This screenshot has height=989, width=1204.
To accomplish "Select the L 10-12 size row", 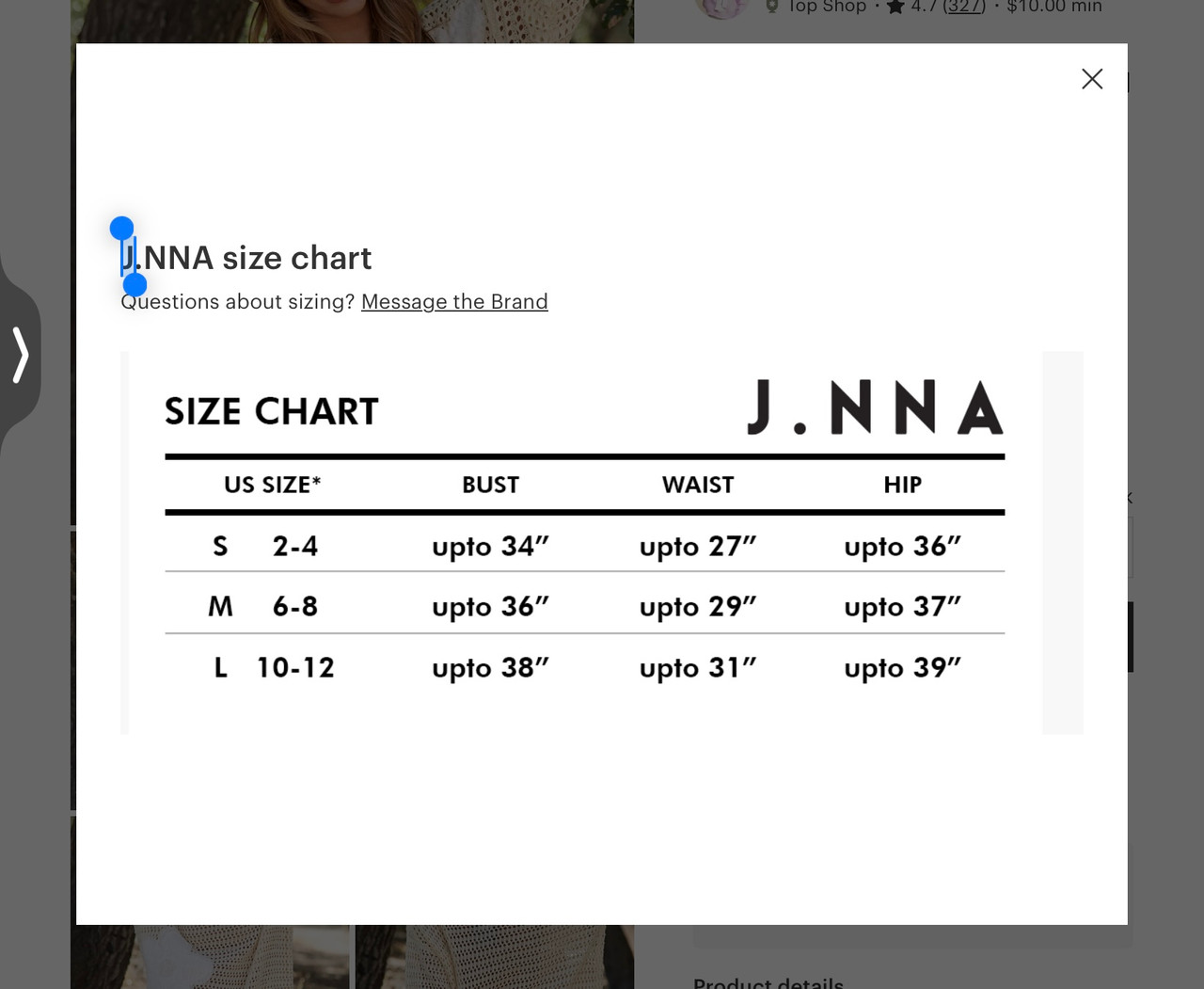I will [585, 667].
